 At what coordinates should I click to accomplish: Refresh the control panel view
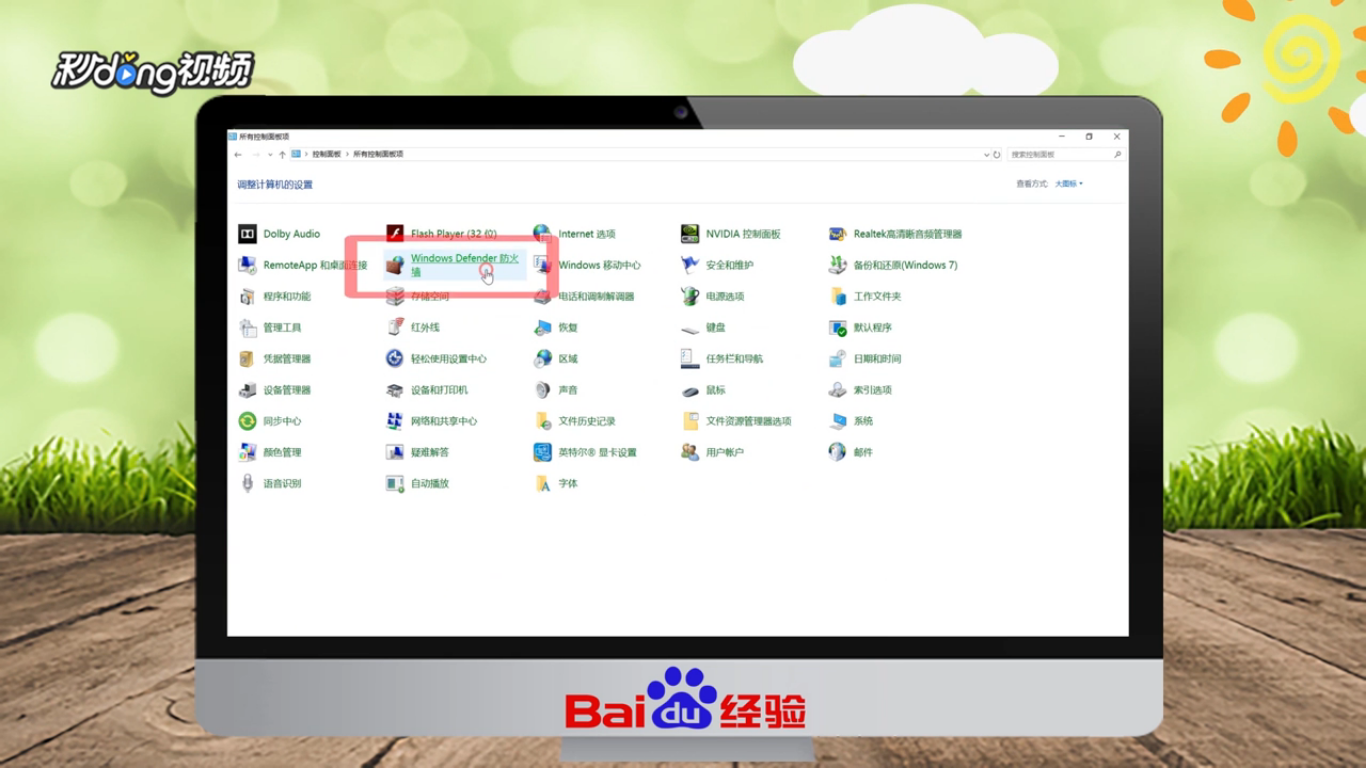(x=997, y=155)
